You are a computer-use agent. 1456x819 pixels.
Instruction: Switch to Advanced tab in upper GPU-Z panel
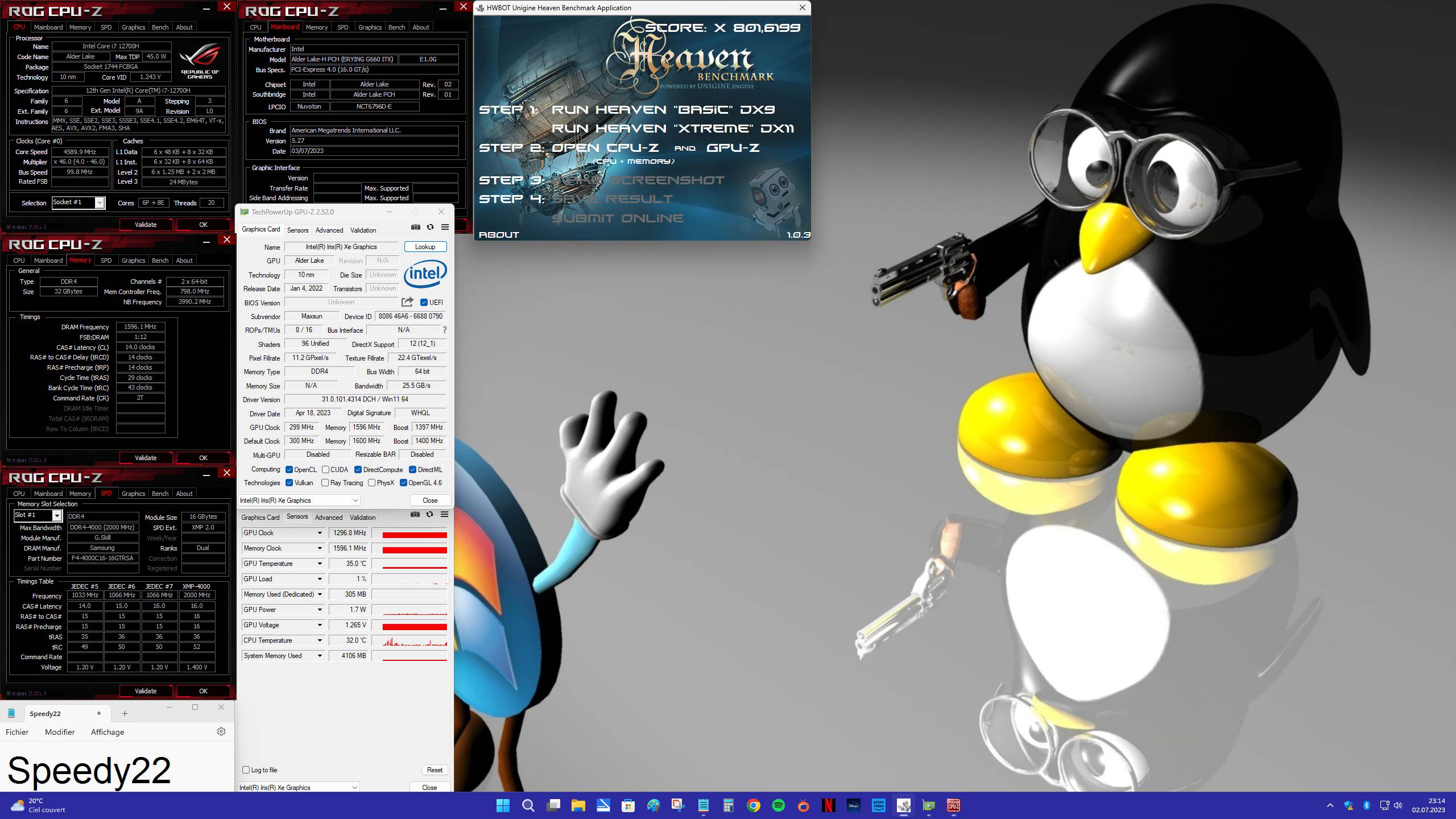tap(329, 230)
